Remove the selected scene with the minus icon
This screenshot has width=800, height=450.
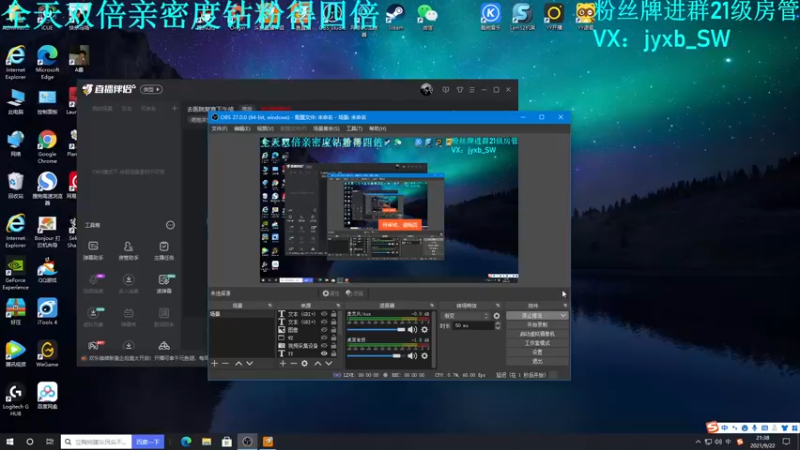pyautogui.click(x=226, y=363)
